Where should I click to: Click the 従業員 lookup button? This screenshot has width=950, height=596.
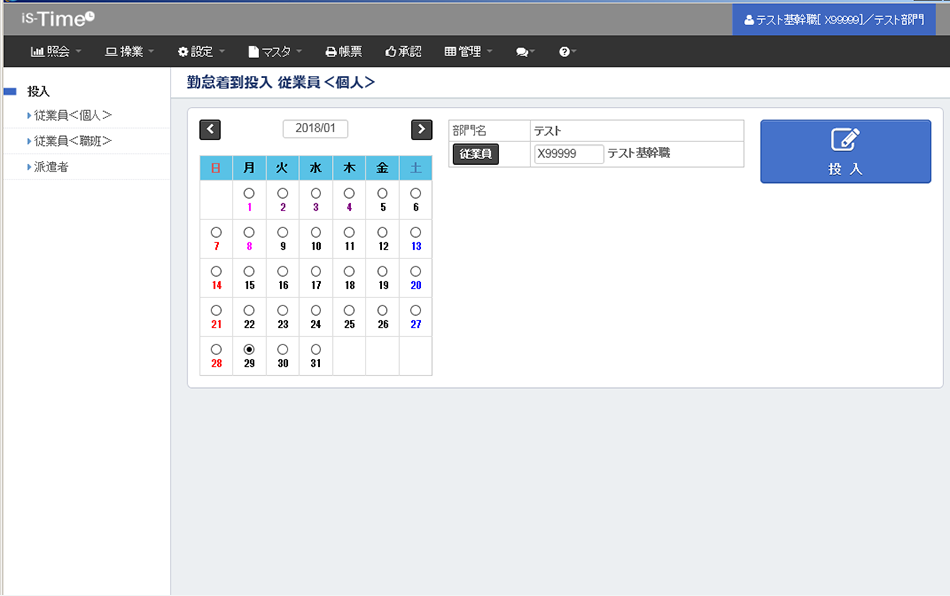476,154
